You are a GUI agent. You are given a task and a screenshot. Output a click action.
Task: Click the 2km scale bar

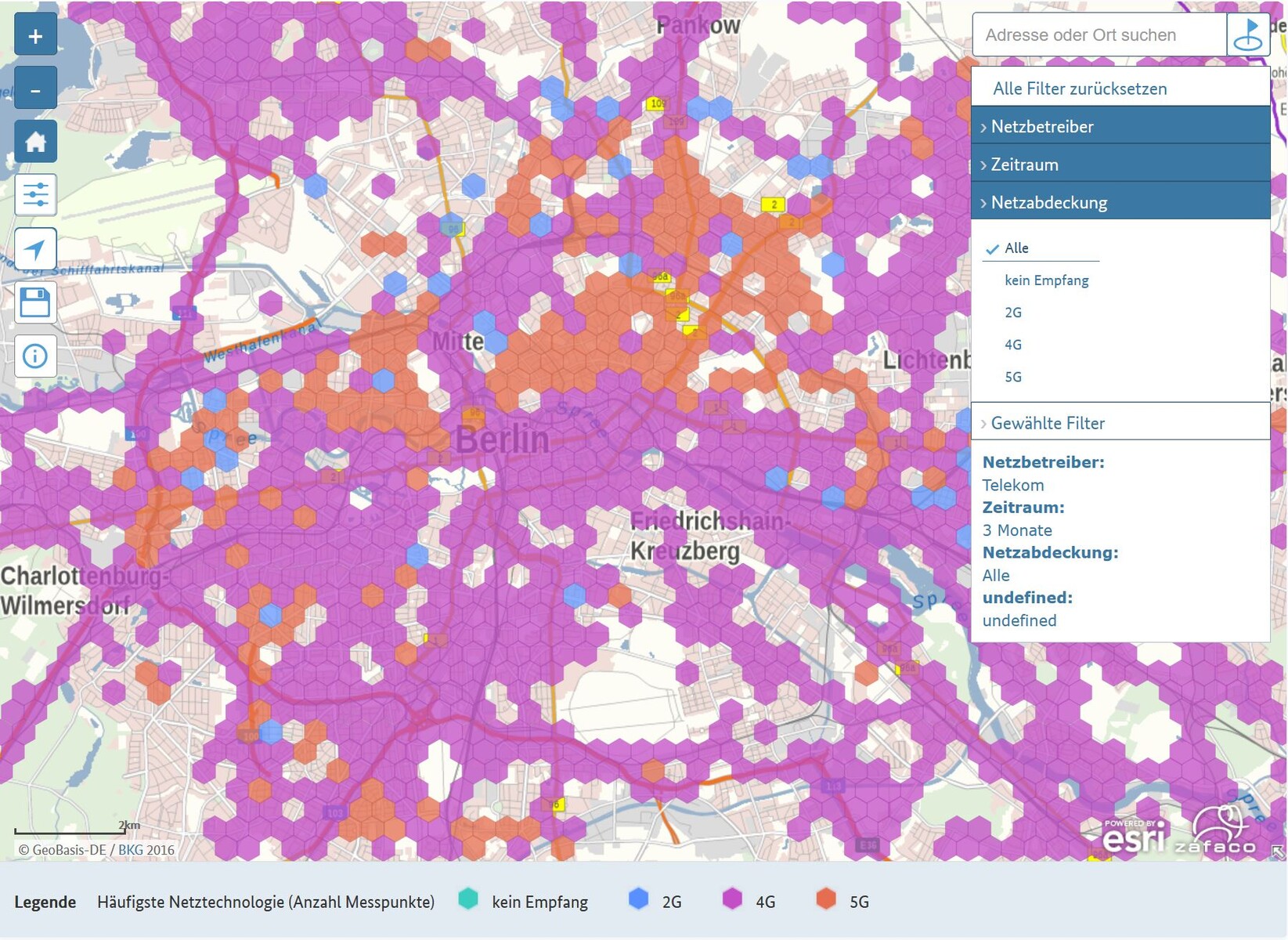[77, 828]
